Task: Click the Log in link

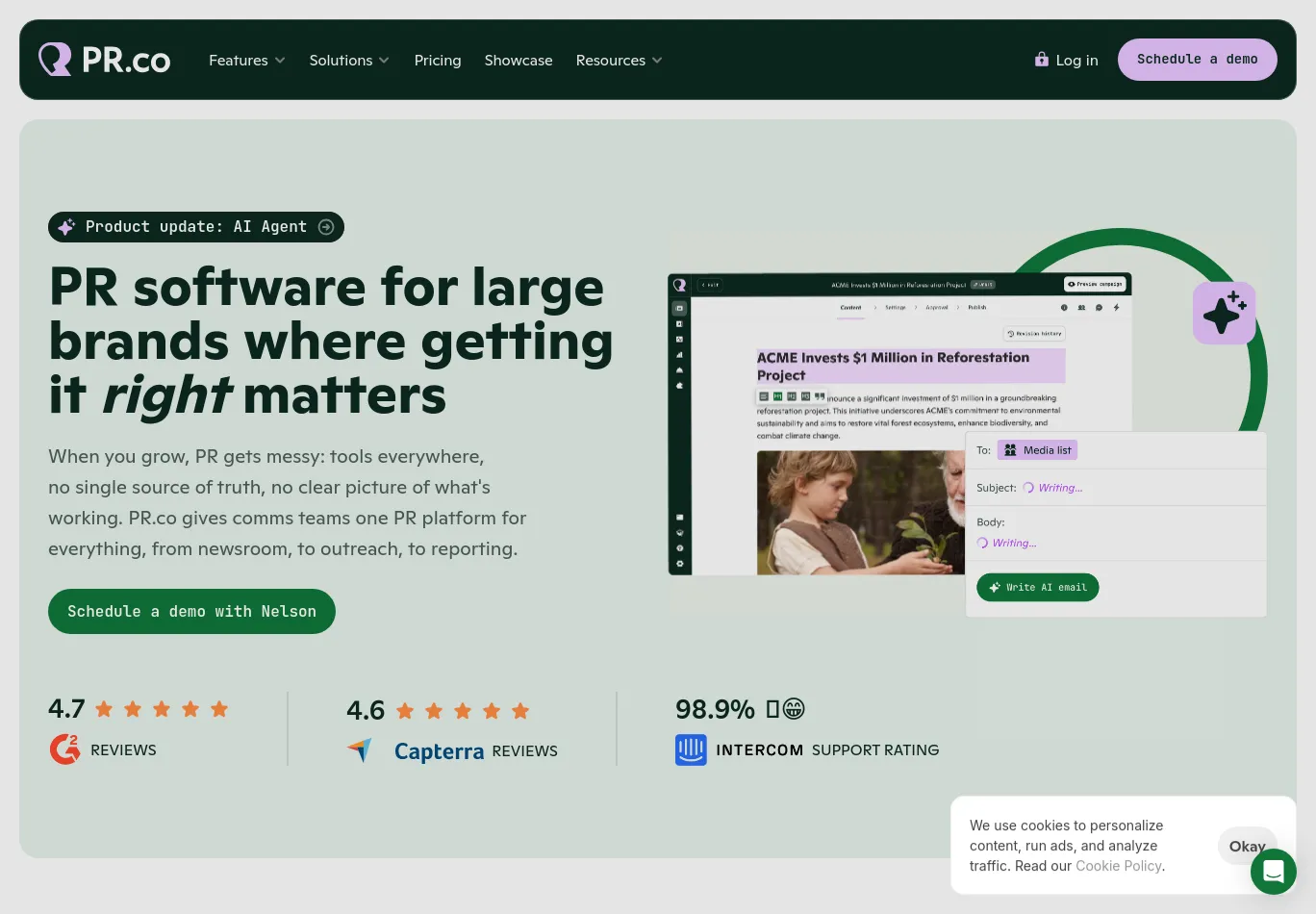Action: coord(1076,60)
